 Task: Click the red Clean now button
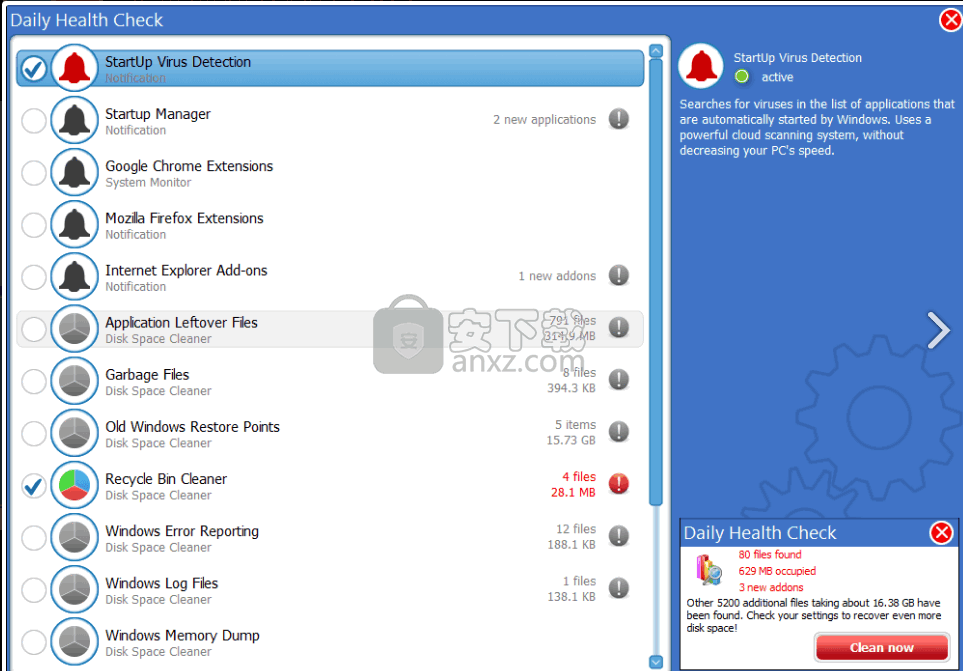(x=881, y=648)
